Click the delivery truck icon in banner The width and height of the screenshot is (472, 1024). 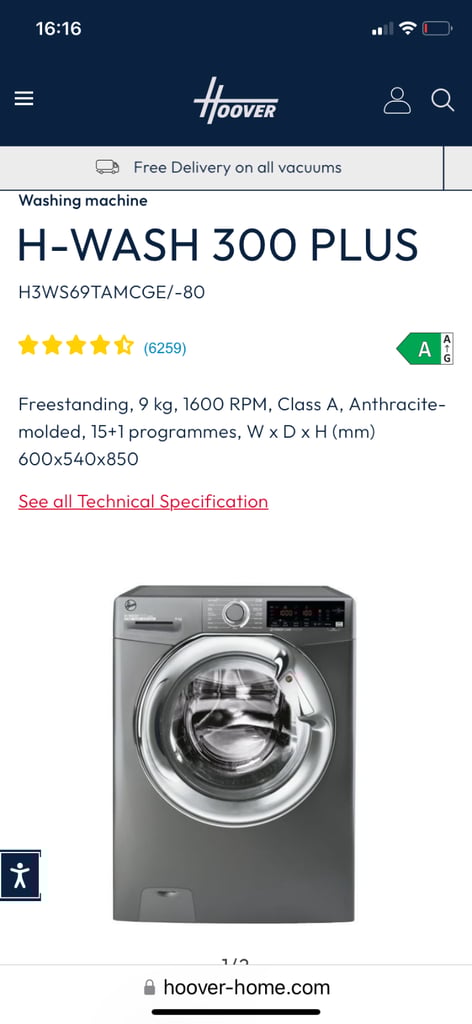pyautogui.click(x=108, y=167)
